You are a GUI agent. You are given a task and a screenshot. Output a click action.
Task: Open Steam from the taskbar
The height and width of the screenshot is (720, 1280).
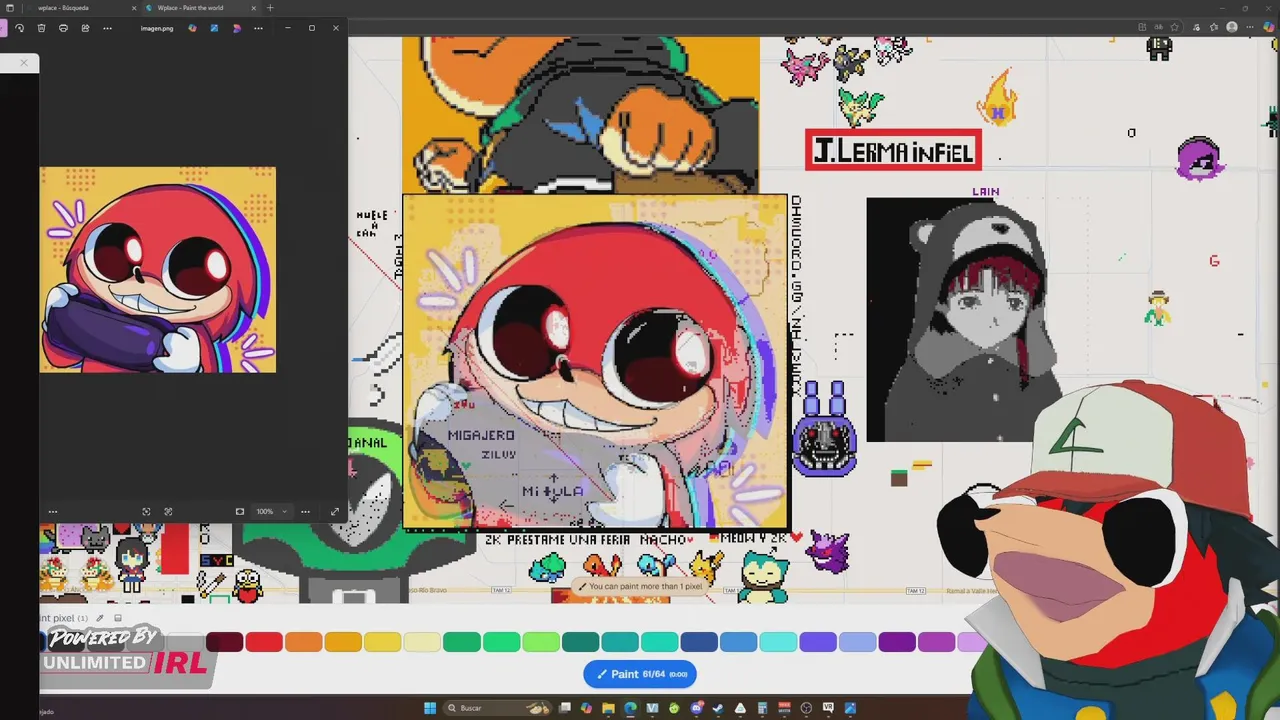pyautogui.click(x=718, y=708)
